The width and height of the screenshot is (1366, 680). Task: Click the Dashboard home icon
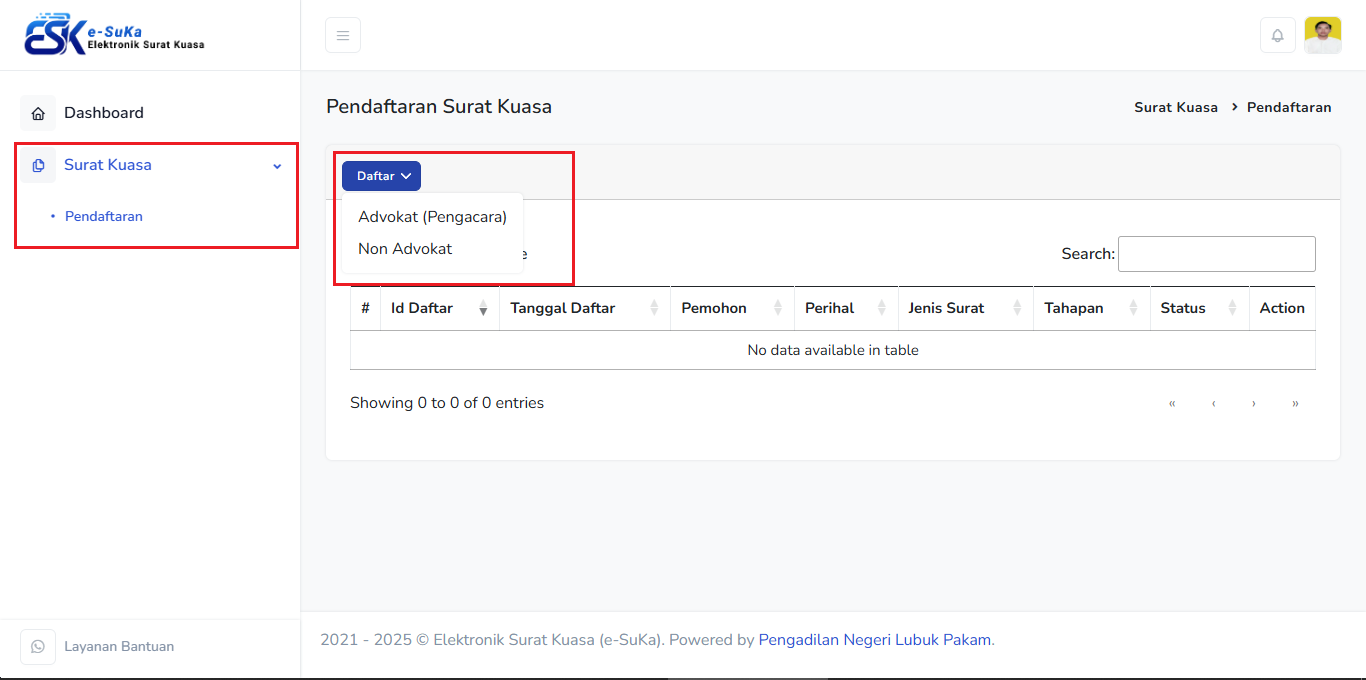coord(38,113)
